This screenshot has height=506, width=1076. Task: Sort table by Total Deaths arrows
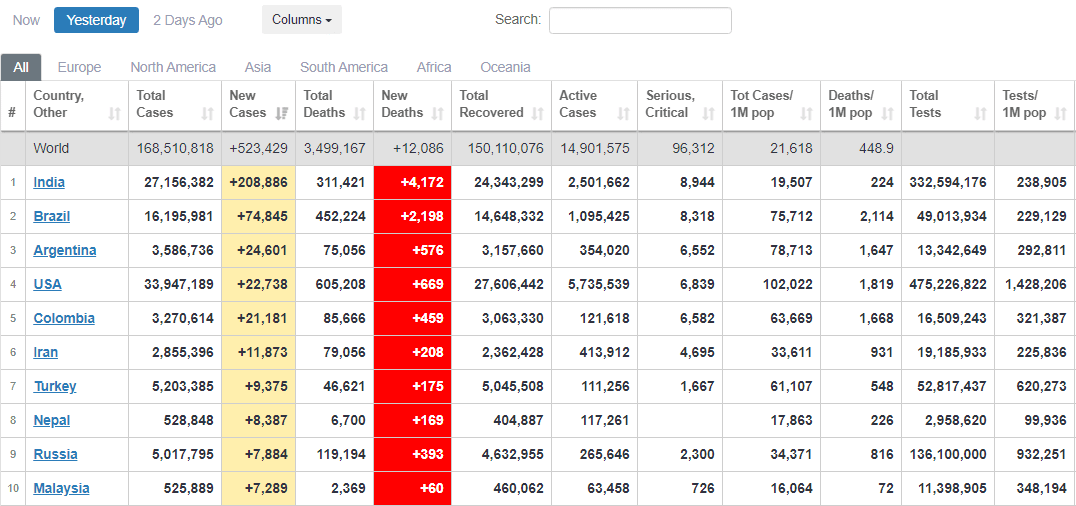click(360, 114)
